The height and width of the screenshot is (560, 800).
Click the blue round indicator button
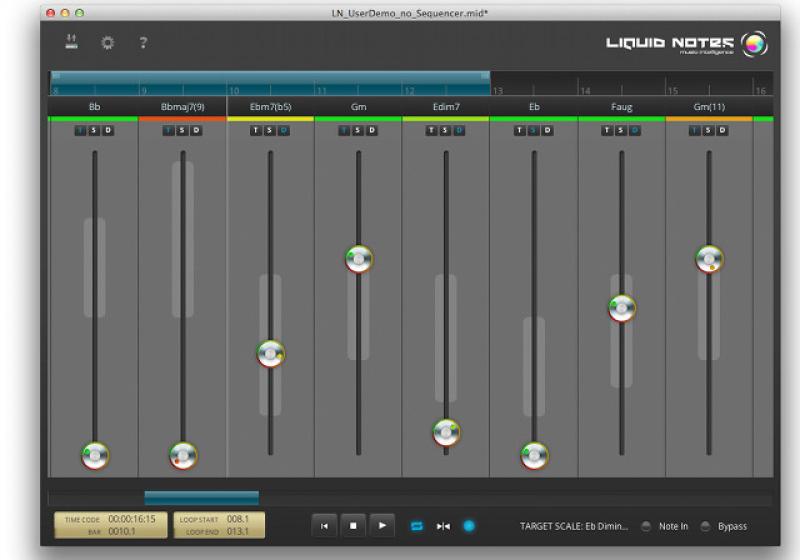tap(469, 526)
